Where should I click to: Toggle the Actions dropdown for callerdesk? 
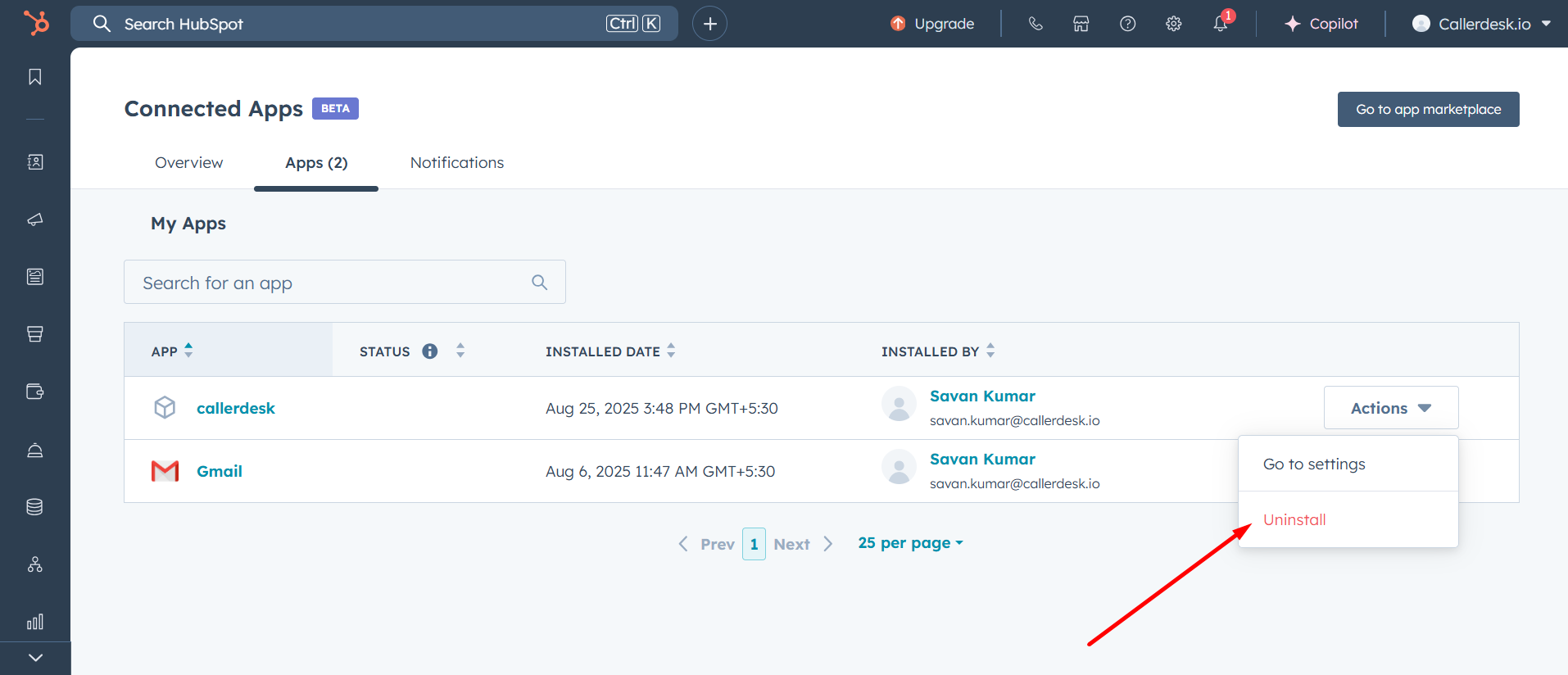(1391, 407)
